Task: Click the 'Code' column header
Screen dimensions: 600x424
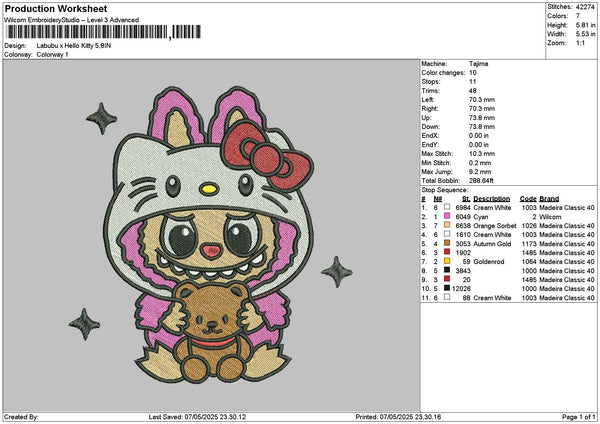Action: (528, 199)
